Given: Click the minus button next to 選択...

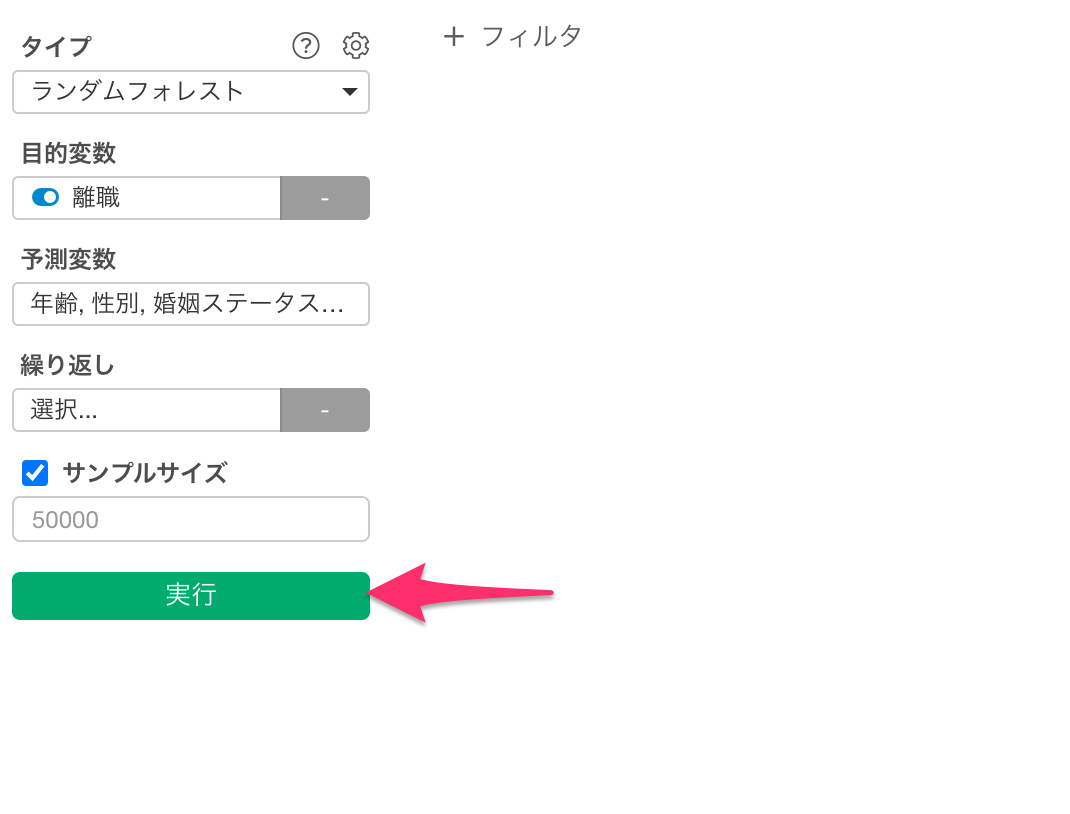Looking at the screenshot, I should [x=325, y=410].
